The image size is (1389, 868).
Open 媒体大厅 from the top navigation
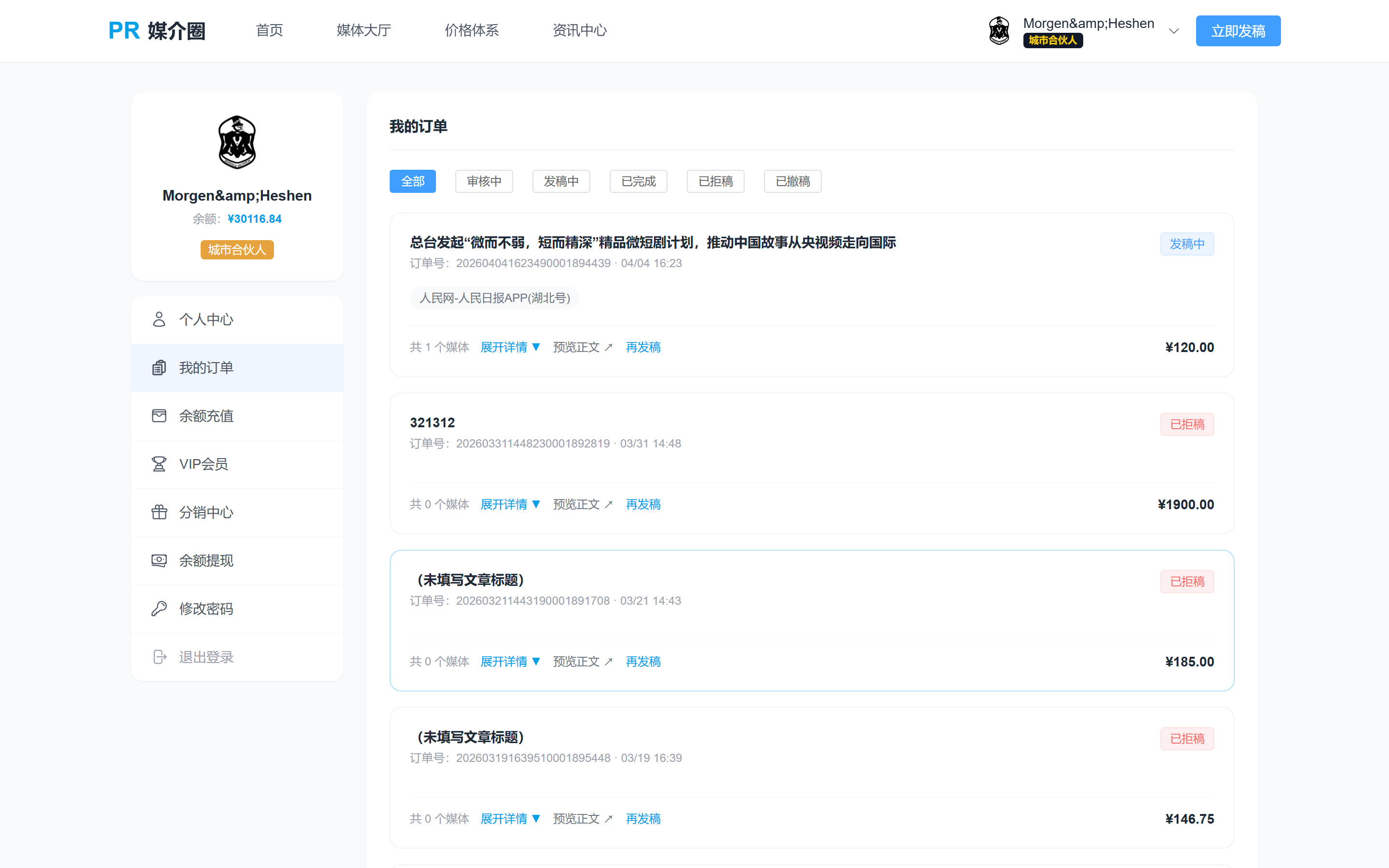[x=364, y=30]
